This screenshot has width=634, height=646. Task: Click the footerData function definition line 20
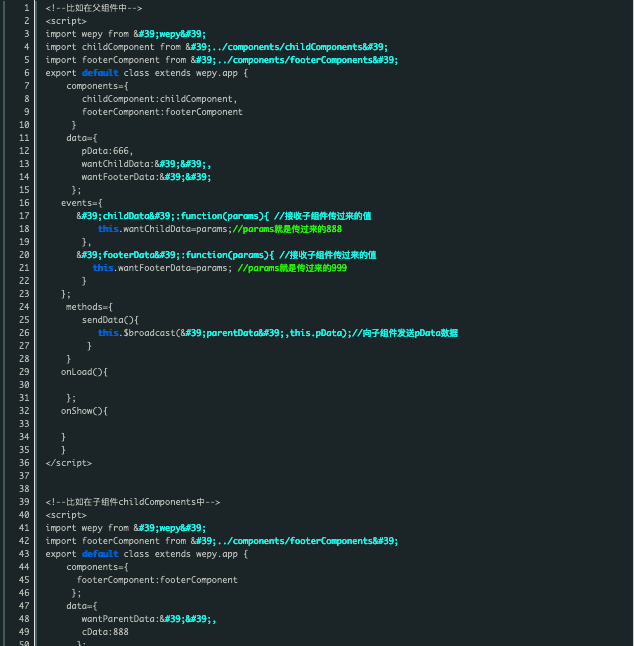tap(226, 255)
